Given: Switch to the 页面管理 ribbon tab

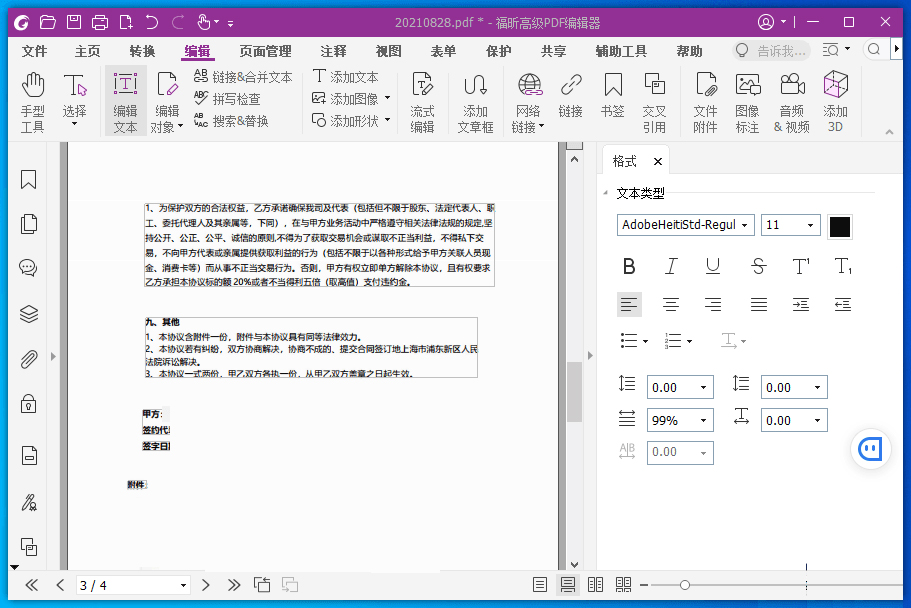Looking at the screenshot, I should pos(263,49).
